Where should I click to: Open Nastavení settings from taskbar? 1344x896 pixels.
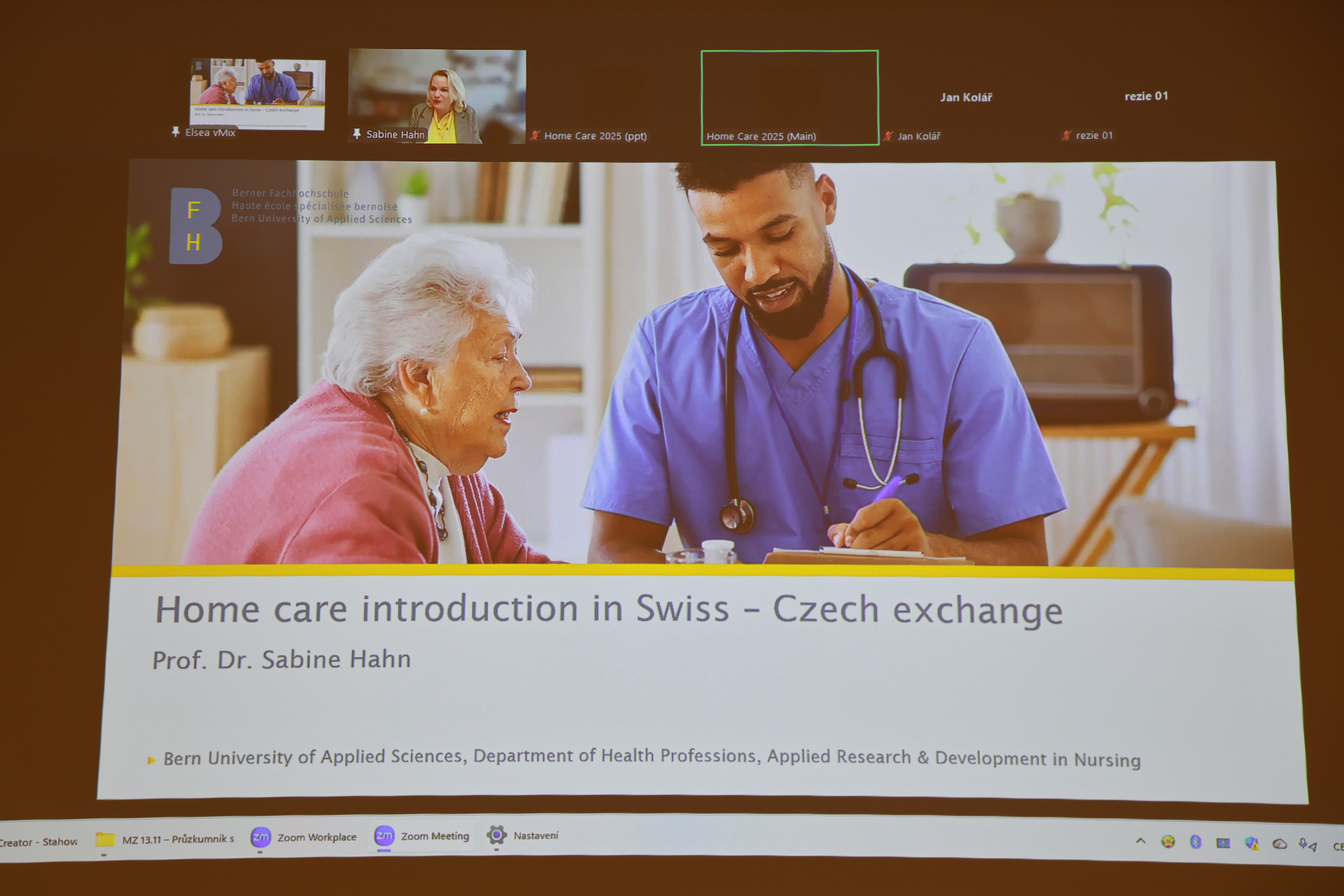point(523,835)
